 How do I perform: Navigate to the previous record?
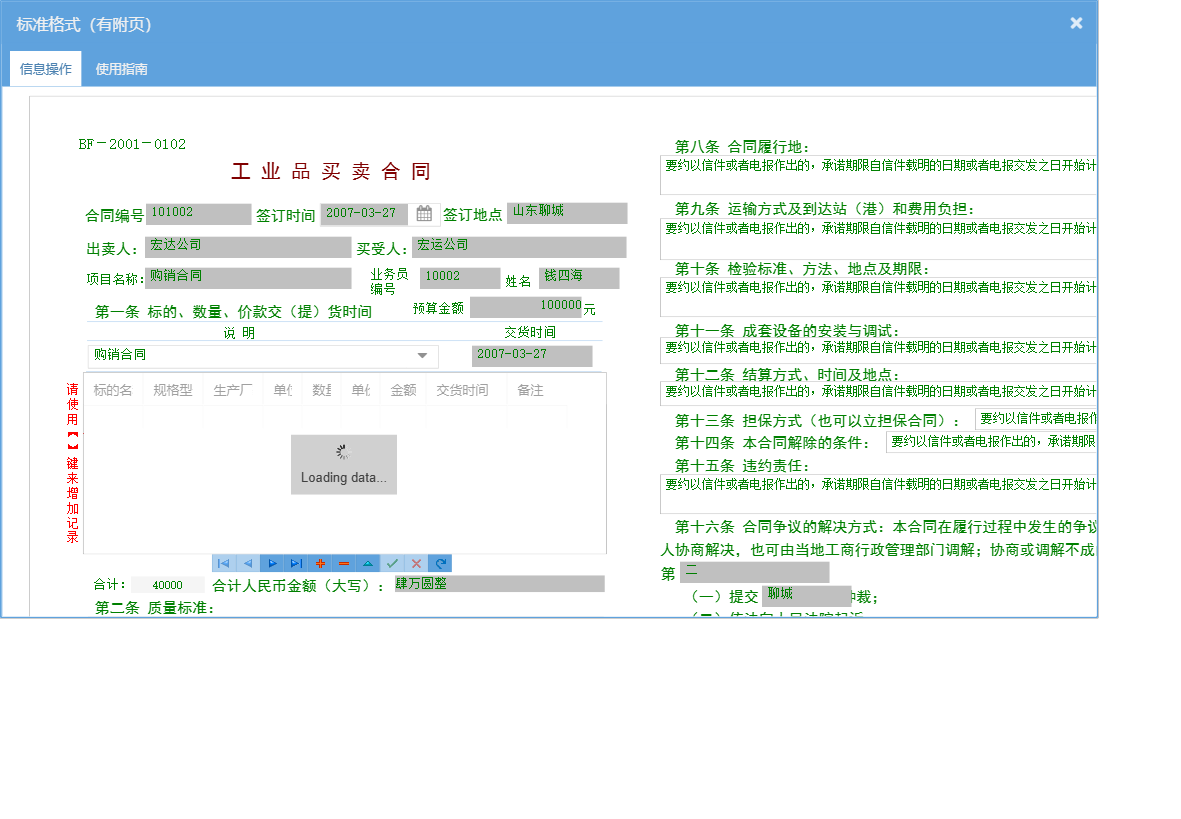point(248,563)
